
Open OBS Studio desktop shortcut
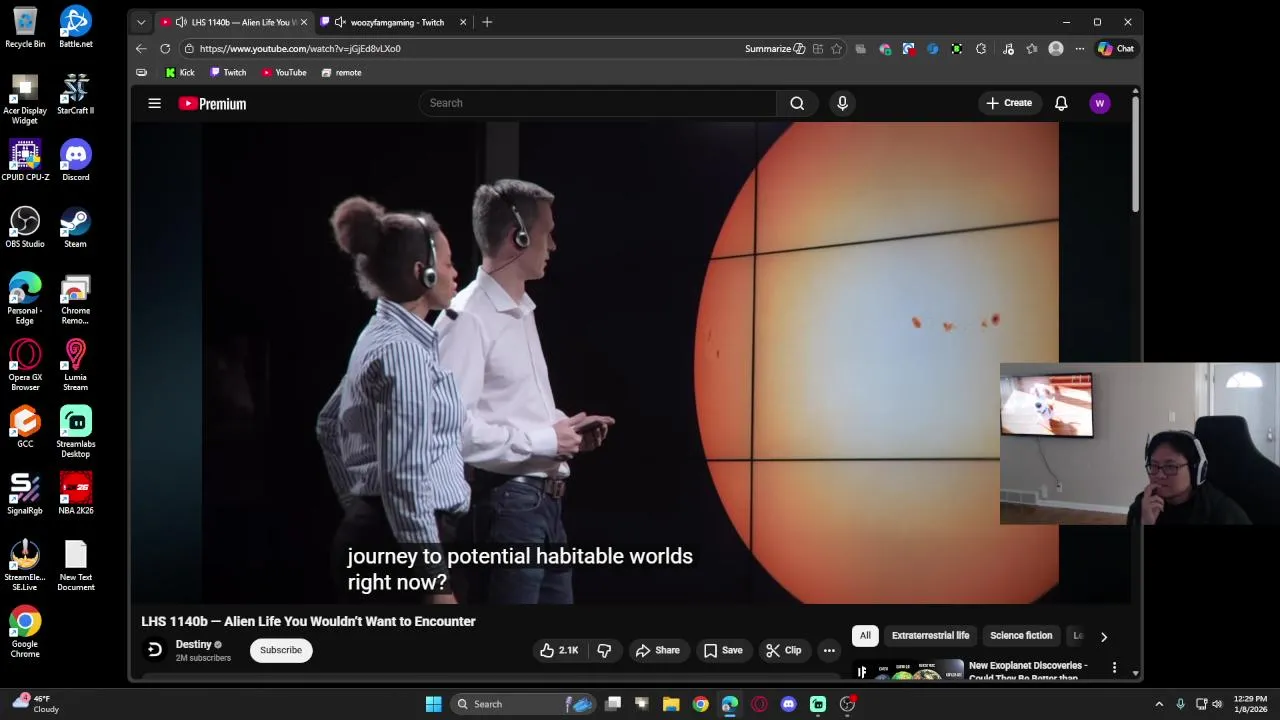pos(25,227)
